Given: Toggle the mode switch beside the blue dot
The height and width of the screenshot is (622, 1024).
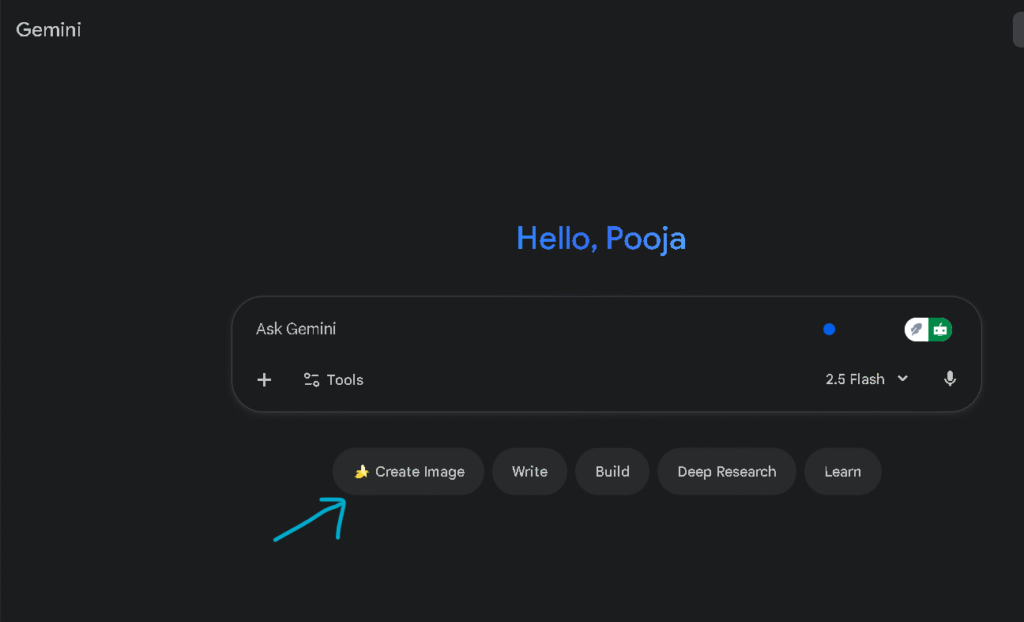Looking at the screenshot, I should click(928, 328).
